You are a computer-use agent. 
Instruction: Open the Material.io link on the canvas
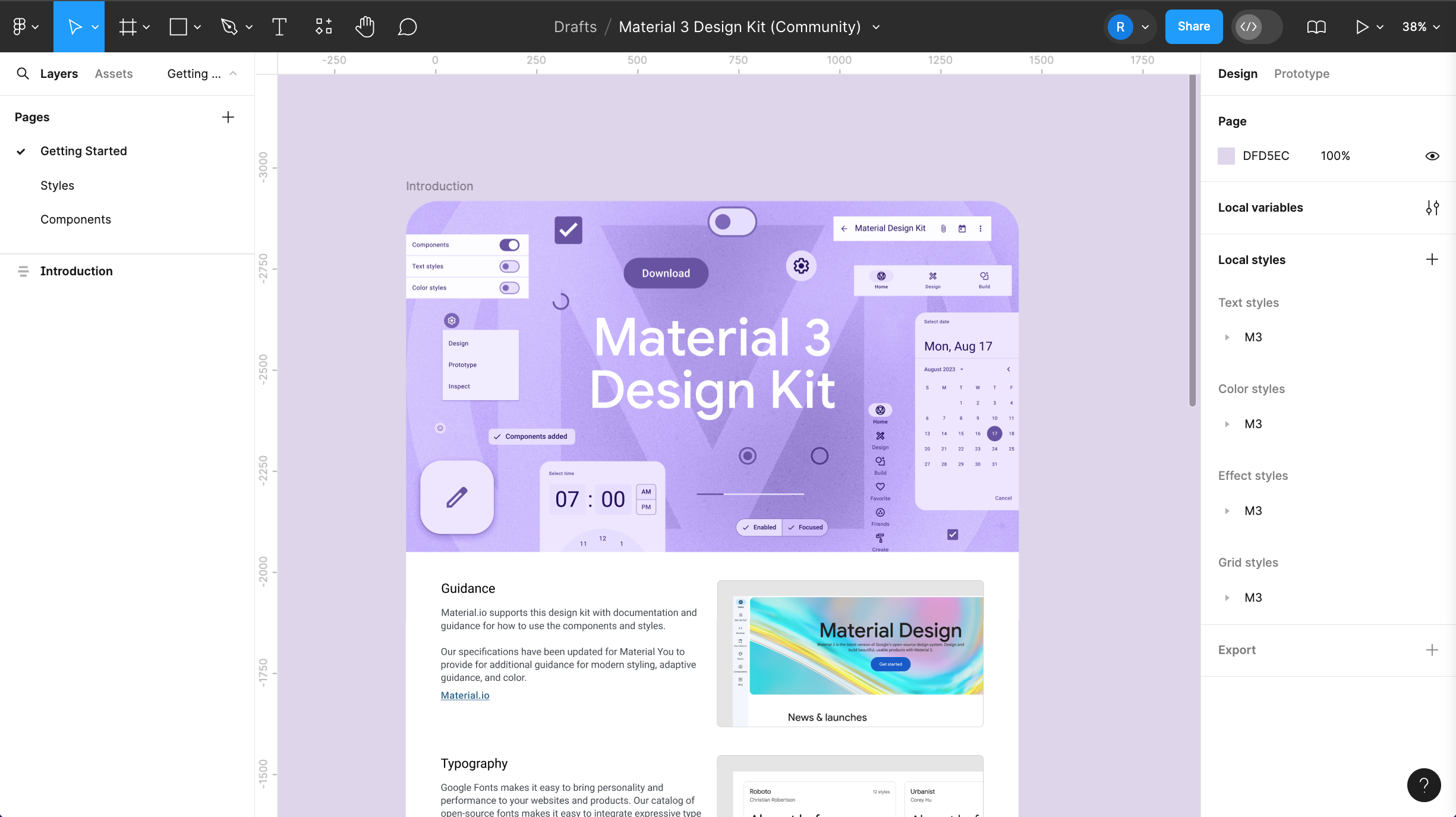(465, 695)
